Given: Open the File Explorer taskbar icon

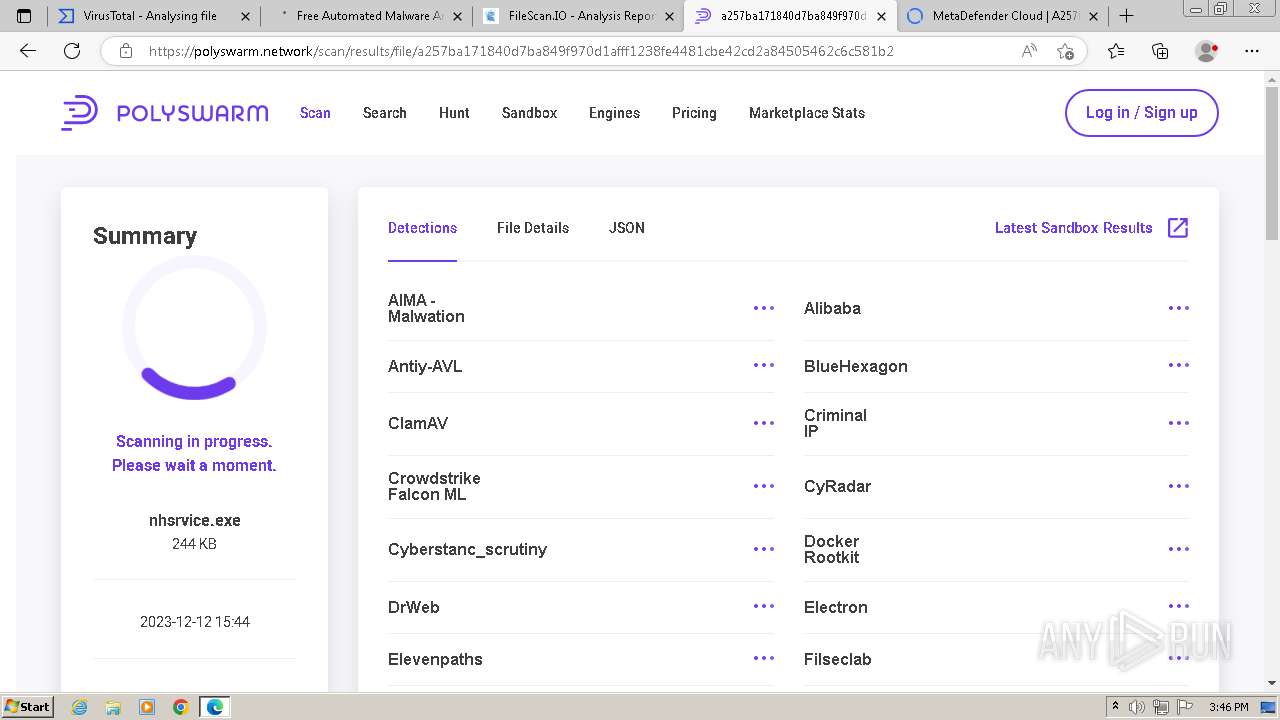Looking at the screenshot, I should tap(113, 707).
